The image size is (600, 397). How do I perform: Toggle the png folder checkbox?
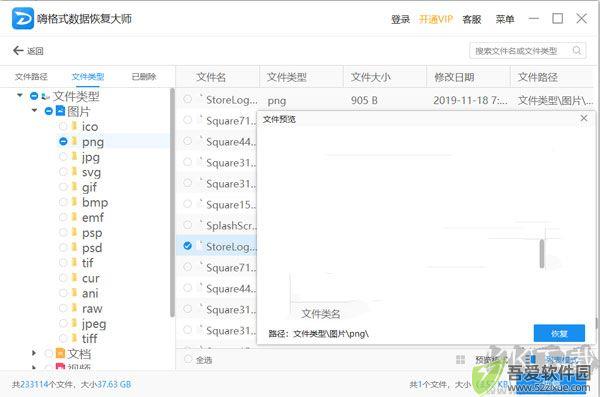(63, 141)
